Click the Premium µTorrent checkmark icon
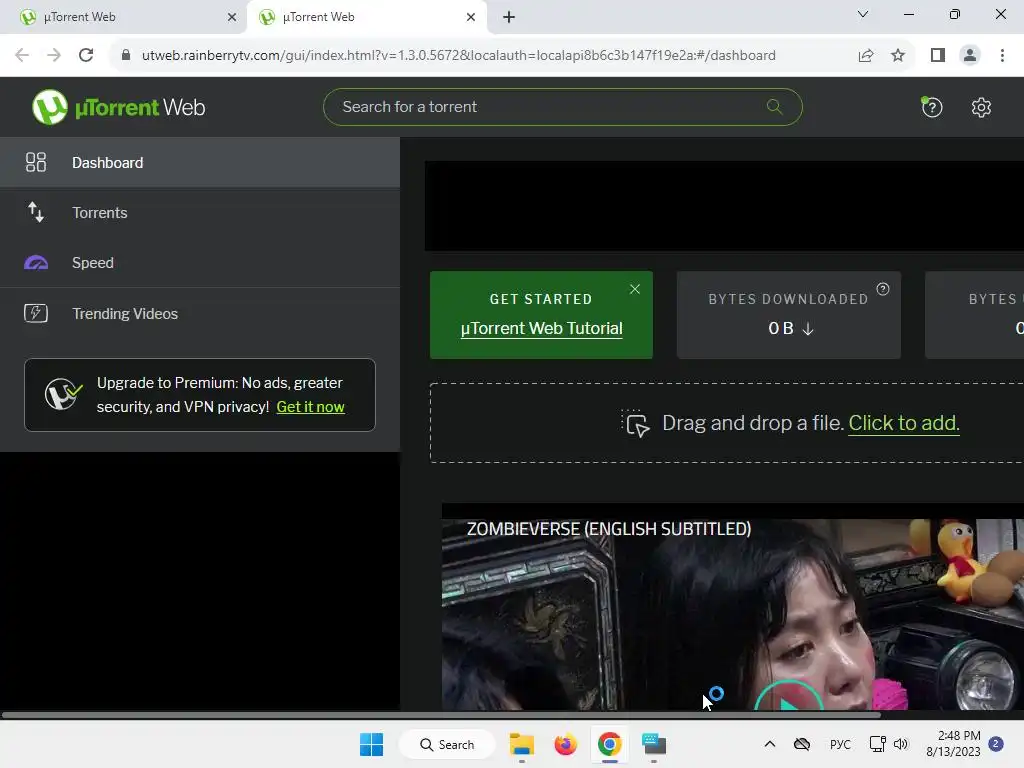The height and width of the screenshot is (768, 1024). (x=63, y=394)
